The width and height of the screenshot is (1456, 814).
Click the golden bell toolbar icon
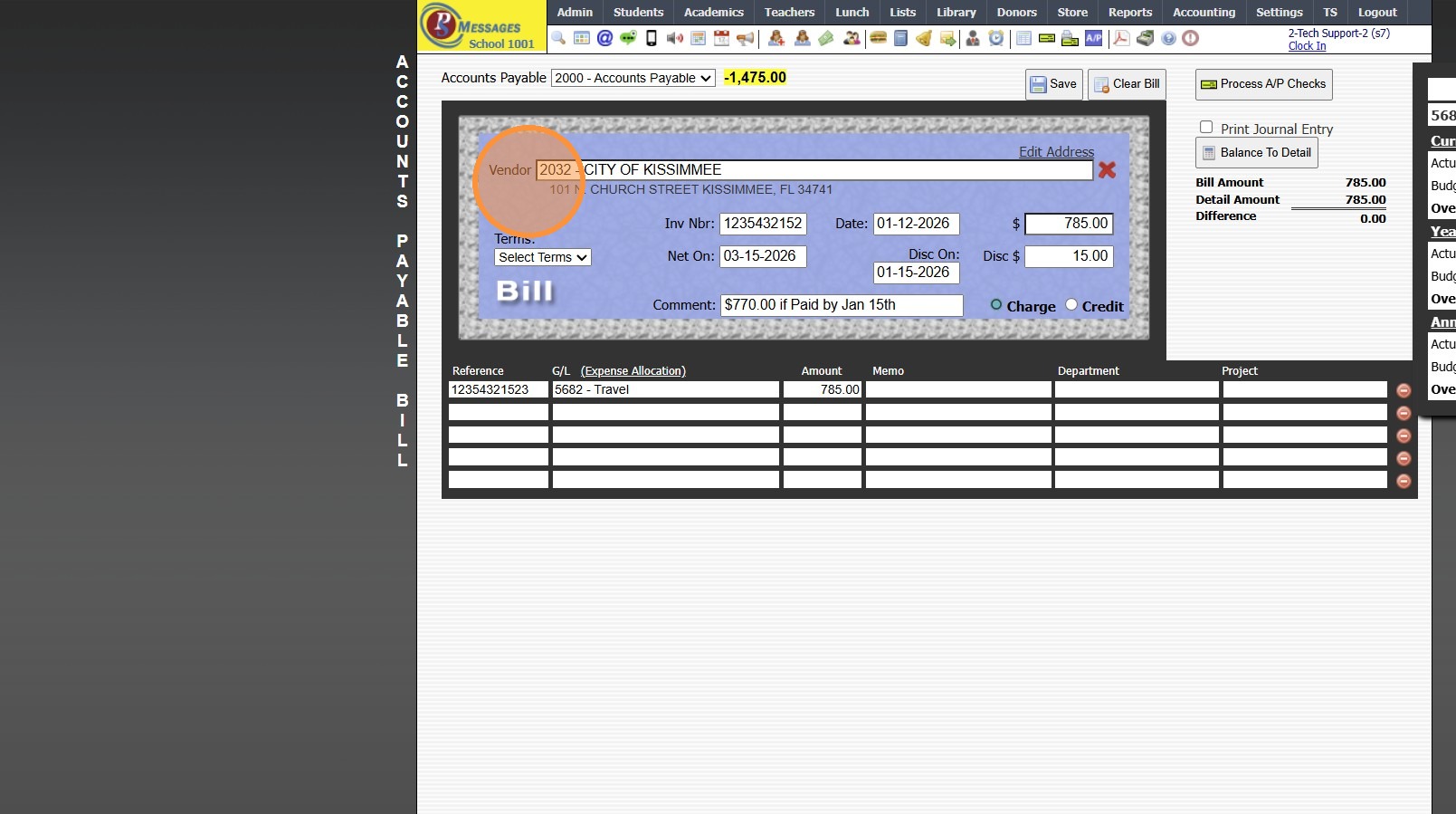pos(924,38)
